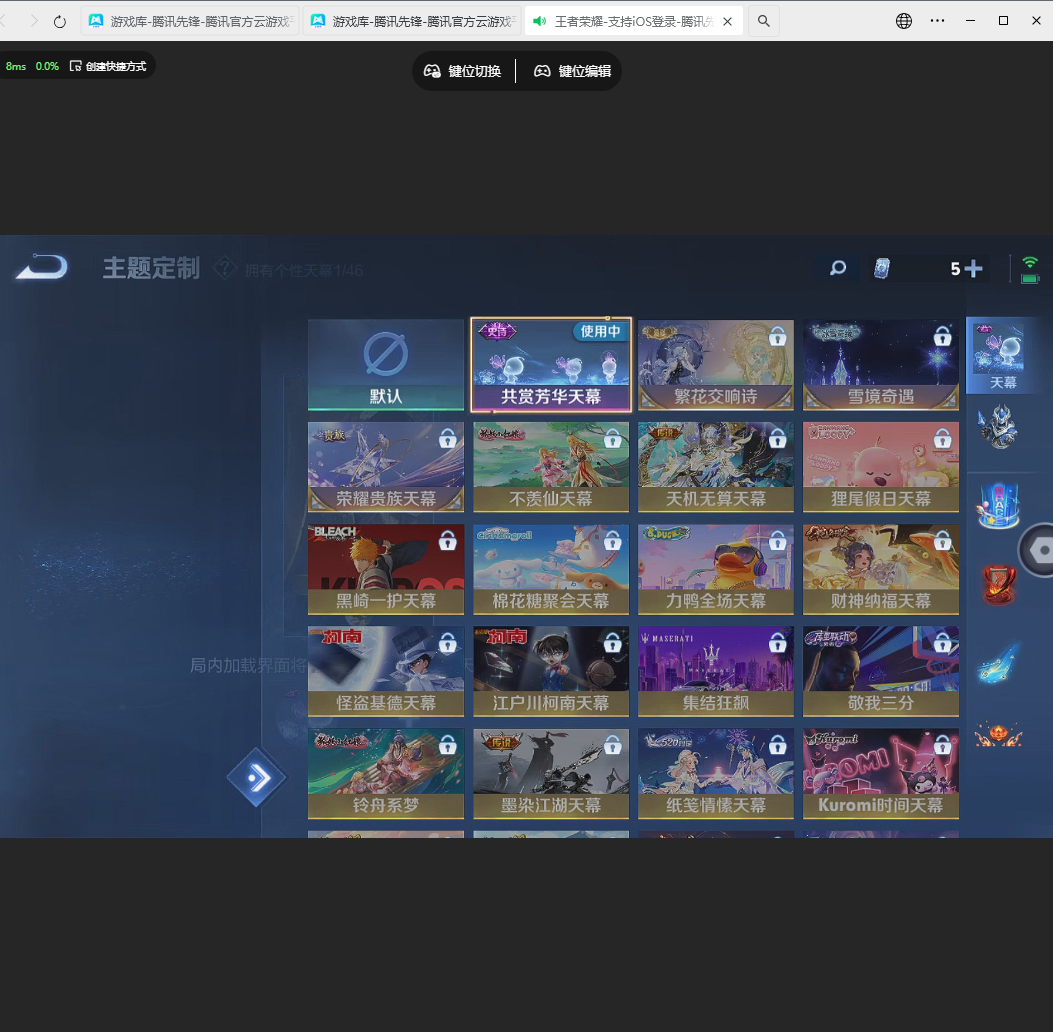Switch to the first 游戏库 browser tab

pyautogui.click(x=185, y=19)
